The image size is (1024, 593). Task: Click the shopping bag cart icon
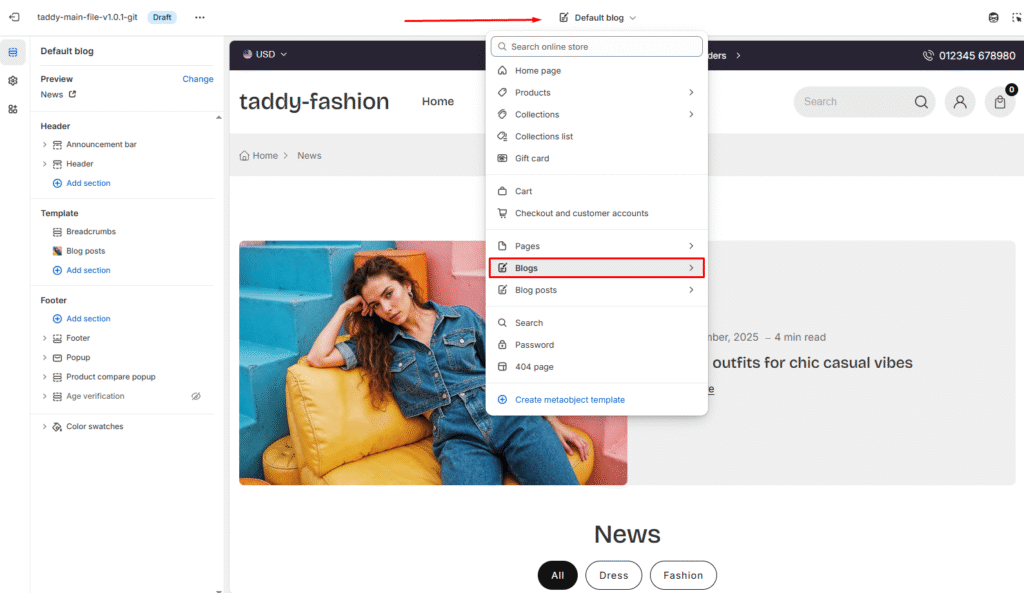[999, 102]
